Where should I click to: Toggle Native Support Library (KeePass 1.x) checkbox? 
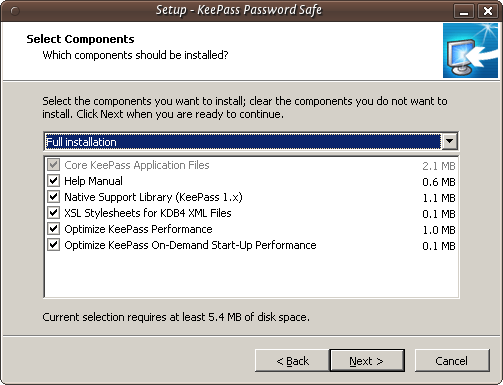pyautogui.click(x=53, y=197)
